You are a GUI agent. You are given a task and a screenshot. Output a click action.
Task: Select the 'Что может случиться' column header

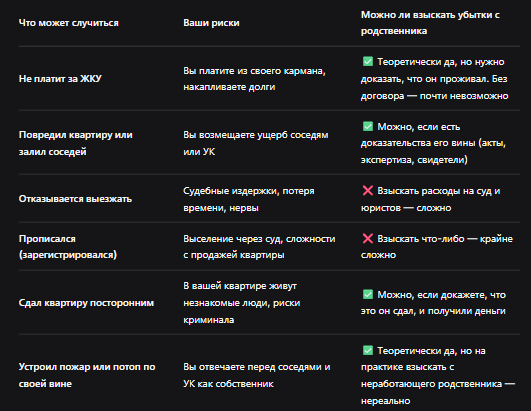(69, 23)
